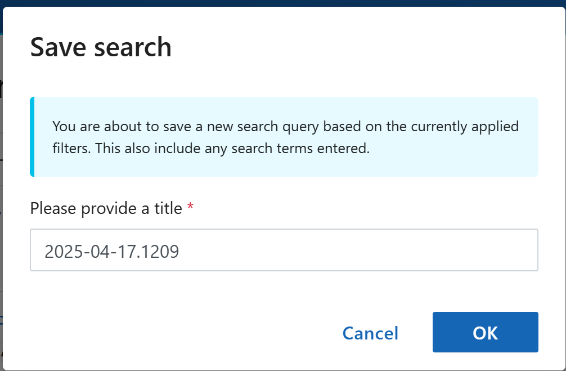The image size is (566, 371).
Task: Click the word "Save" in dialog heading
Action: (x=58, y=47)
